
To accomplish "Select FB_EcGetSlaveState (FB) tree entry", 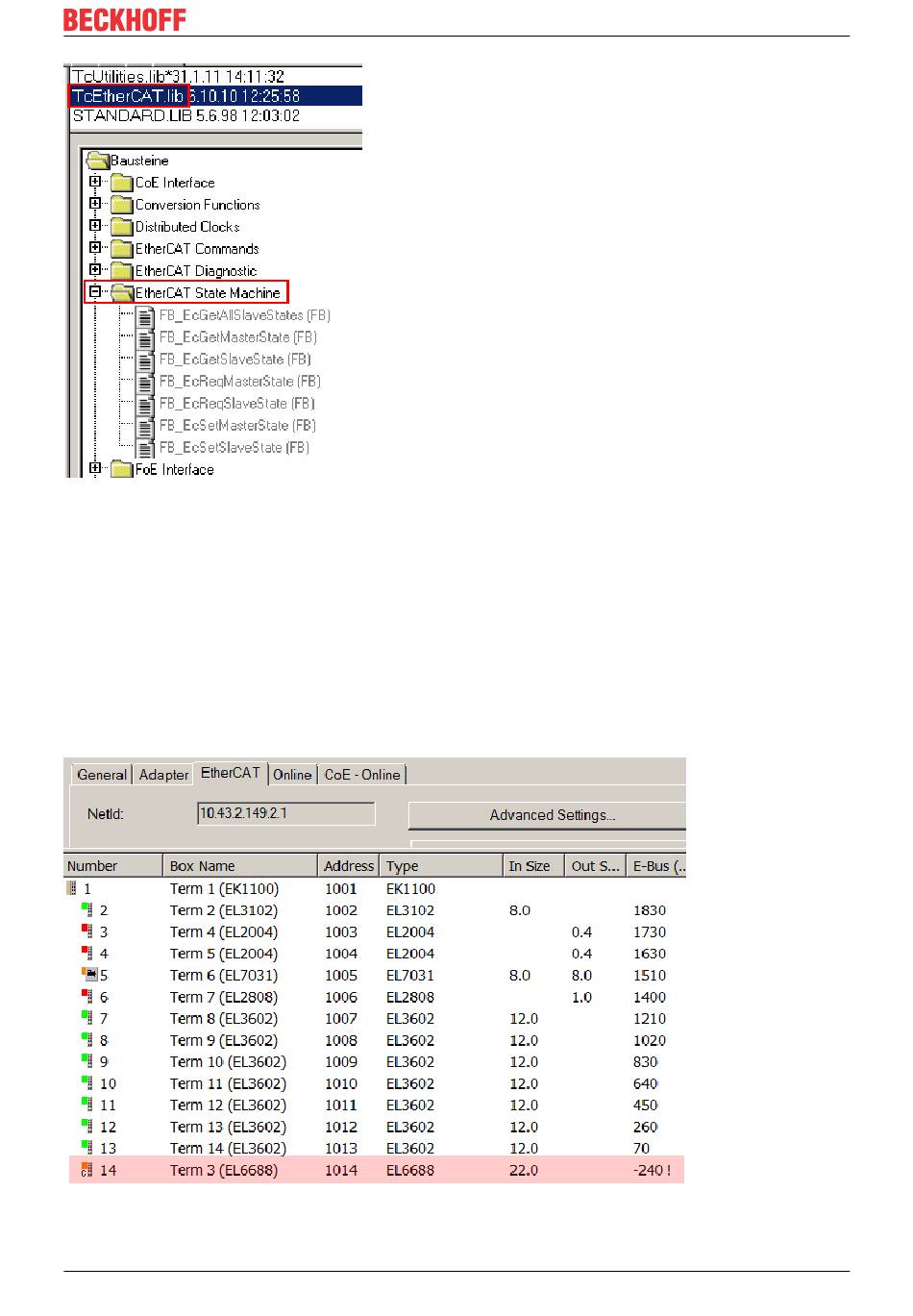I will tap(235, 360).
